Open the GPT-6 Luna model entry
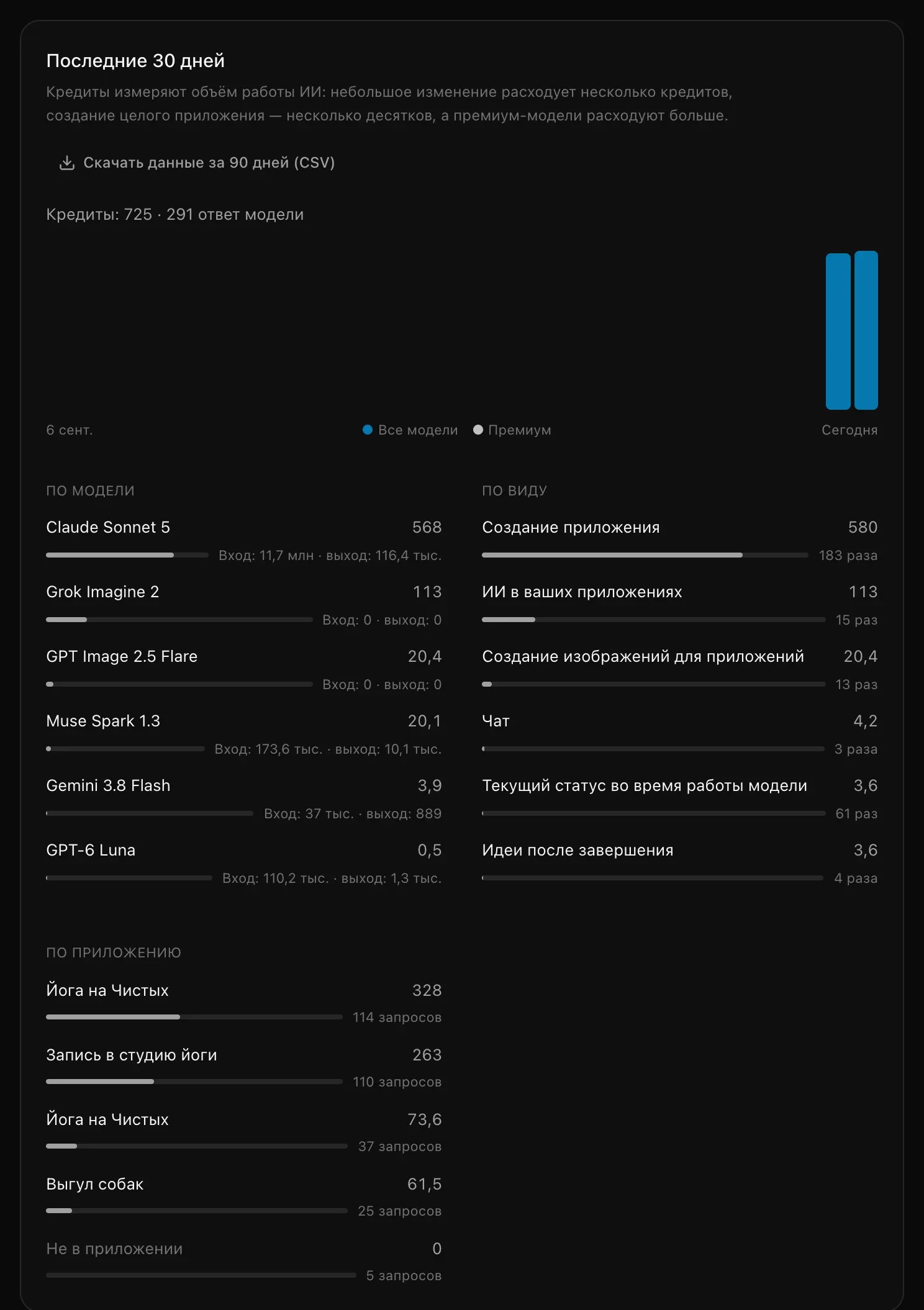 (244, 863)
